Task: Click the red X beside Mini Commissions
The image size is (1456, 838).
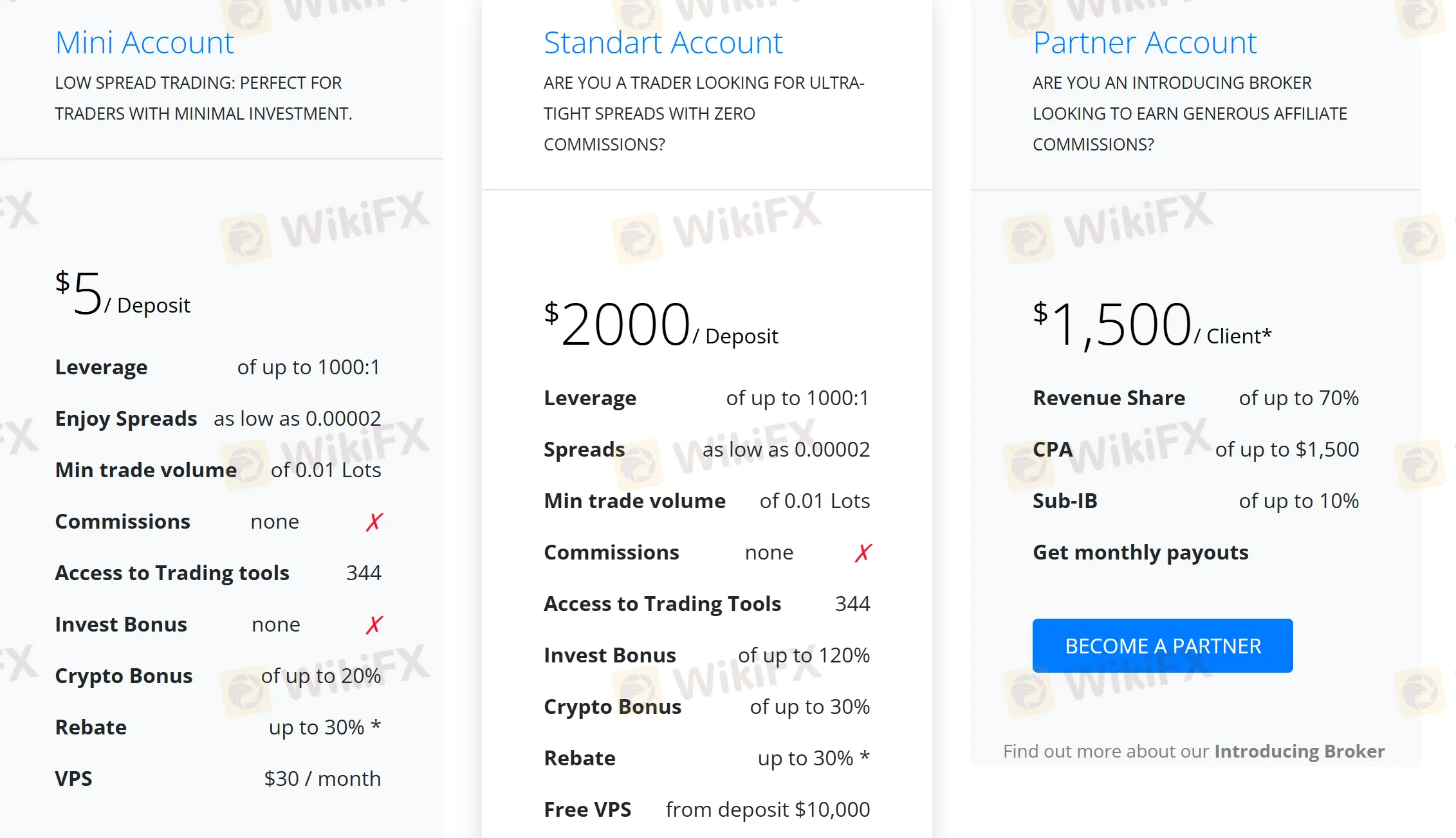Action: [374, 522]
